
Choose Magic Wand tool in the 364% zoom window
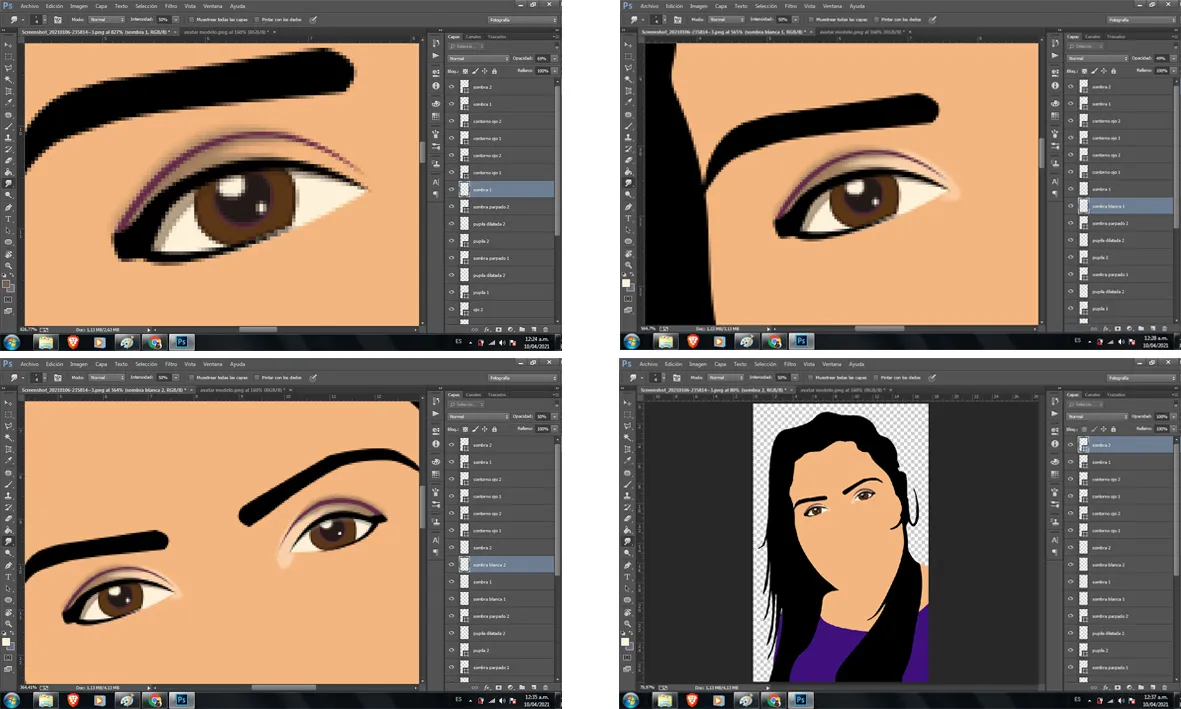coord(8,437)
